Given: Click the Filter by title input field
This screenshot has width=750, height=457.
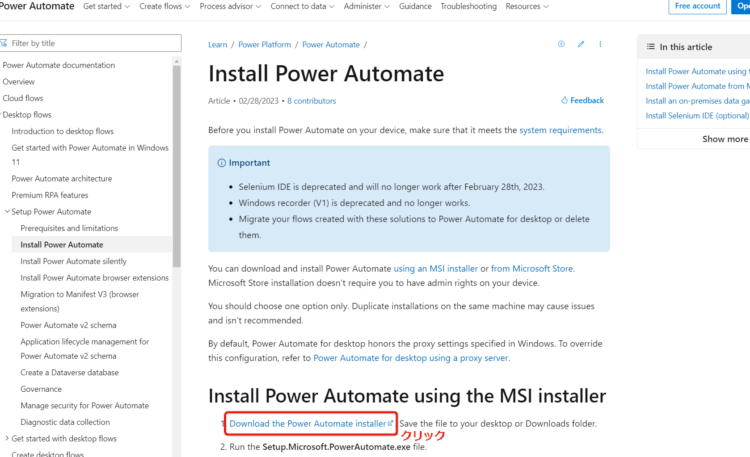Looking at the screenshot, I should tap(90, 43).
